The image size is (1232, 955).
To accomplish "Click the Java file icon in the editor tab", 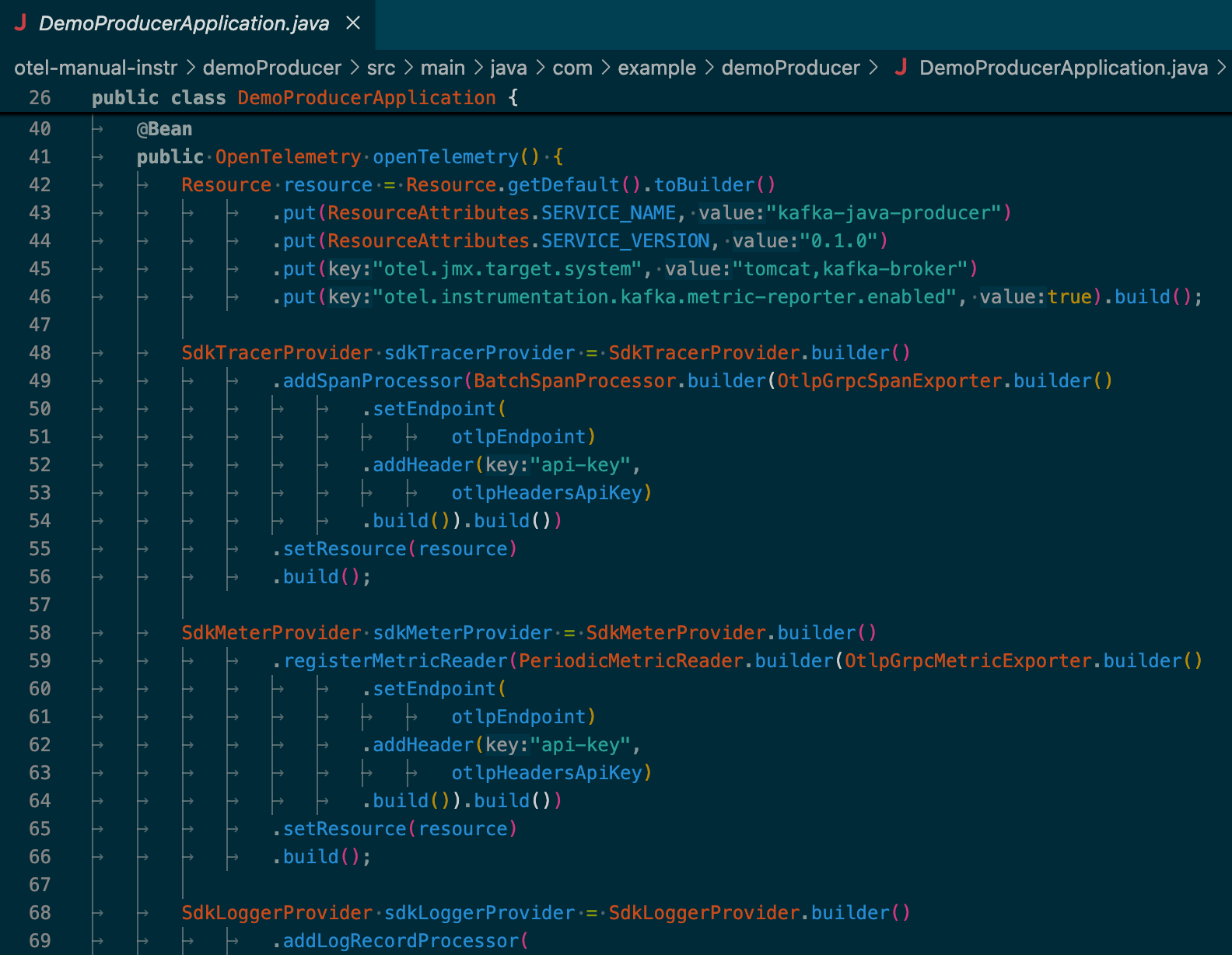I will click(x=21, y=23).
